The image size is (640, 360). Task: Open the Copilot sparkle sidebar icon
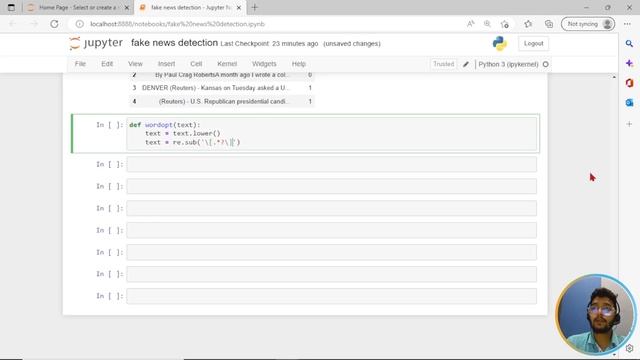click(x=629, y=63)
